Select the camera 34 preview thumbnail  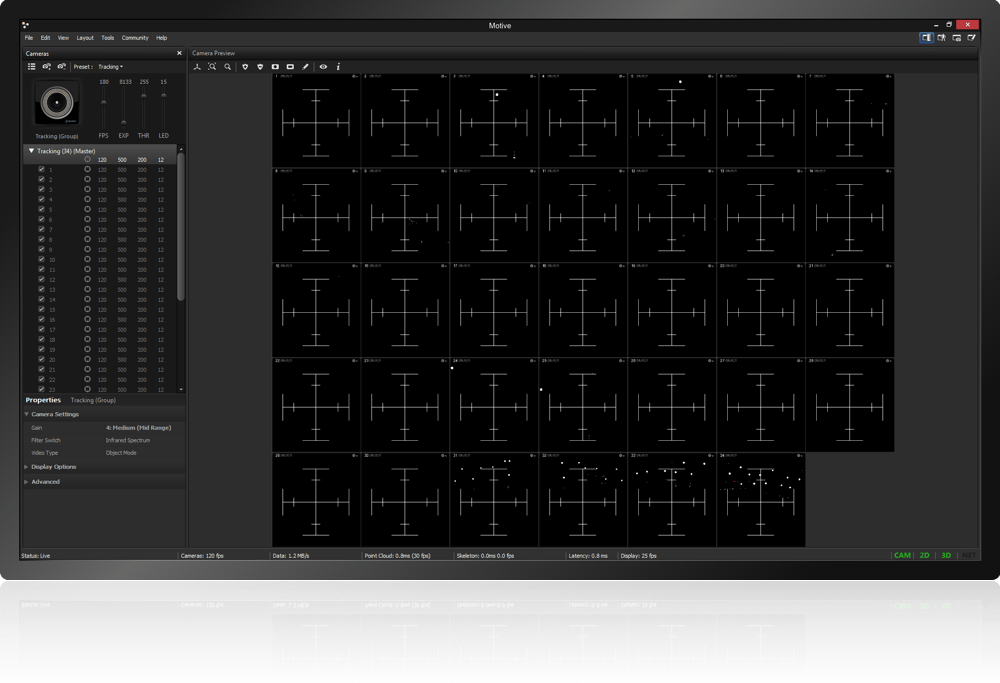pos(760,500)
